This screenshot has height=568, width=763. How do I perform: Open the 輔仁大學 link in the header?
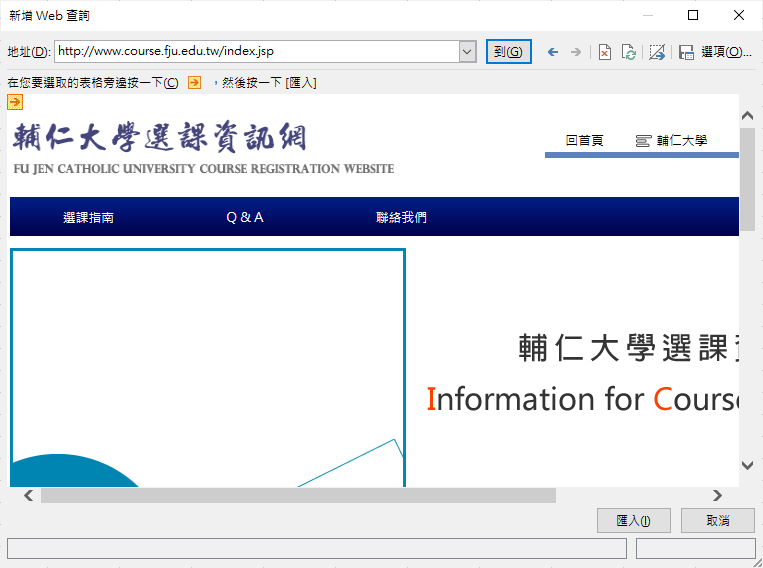(x=682, y=141)
